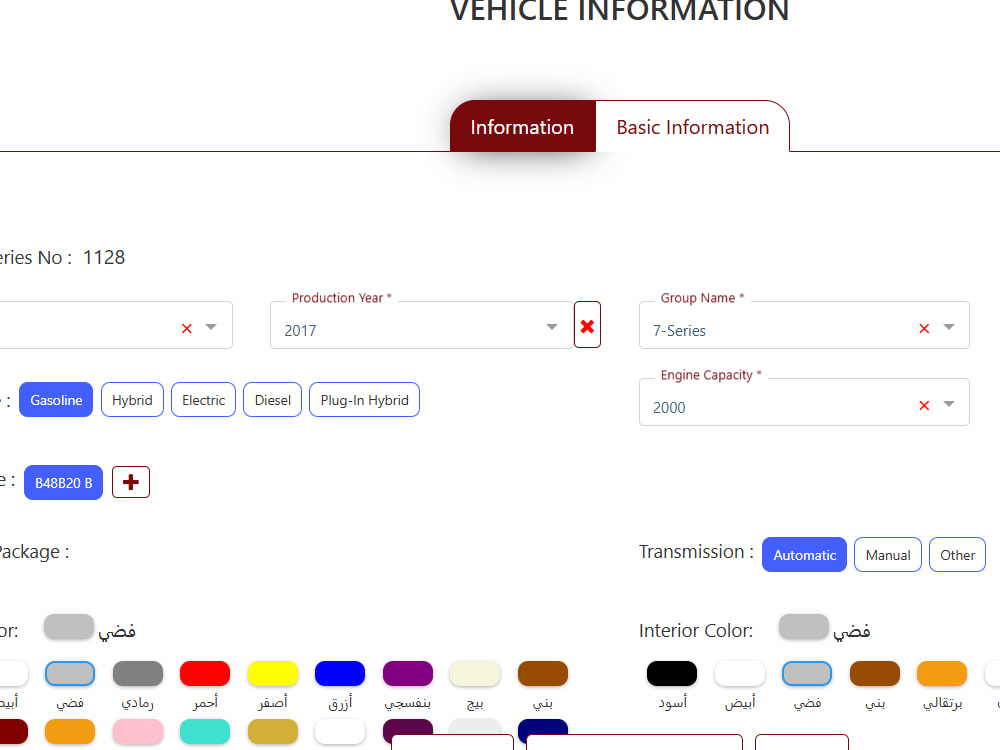Pick the silver exterior color swatch
This screenshot has width=1000, height=750.
[x=70, y=673]
